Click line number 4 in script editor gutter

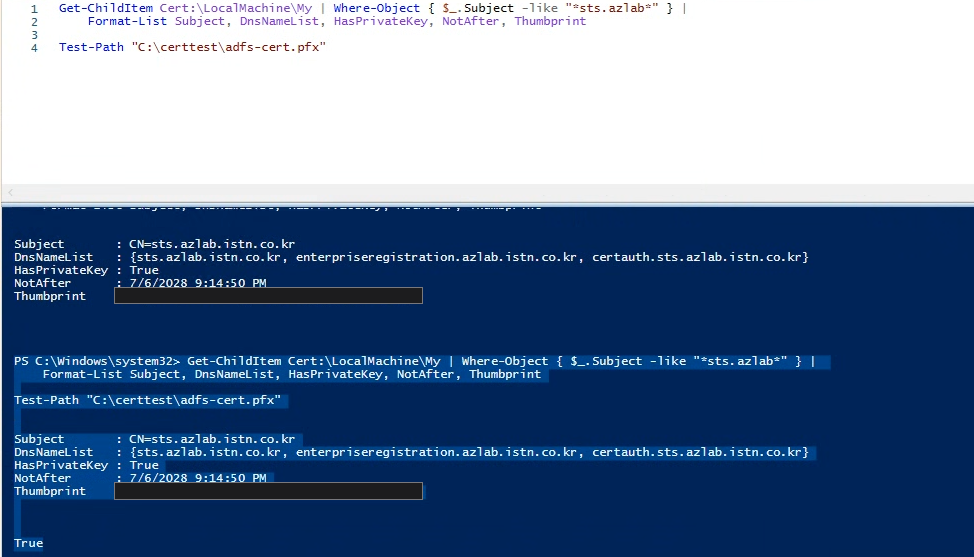[x=34, y=48]
